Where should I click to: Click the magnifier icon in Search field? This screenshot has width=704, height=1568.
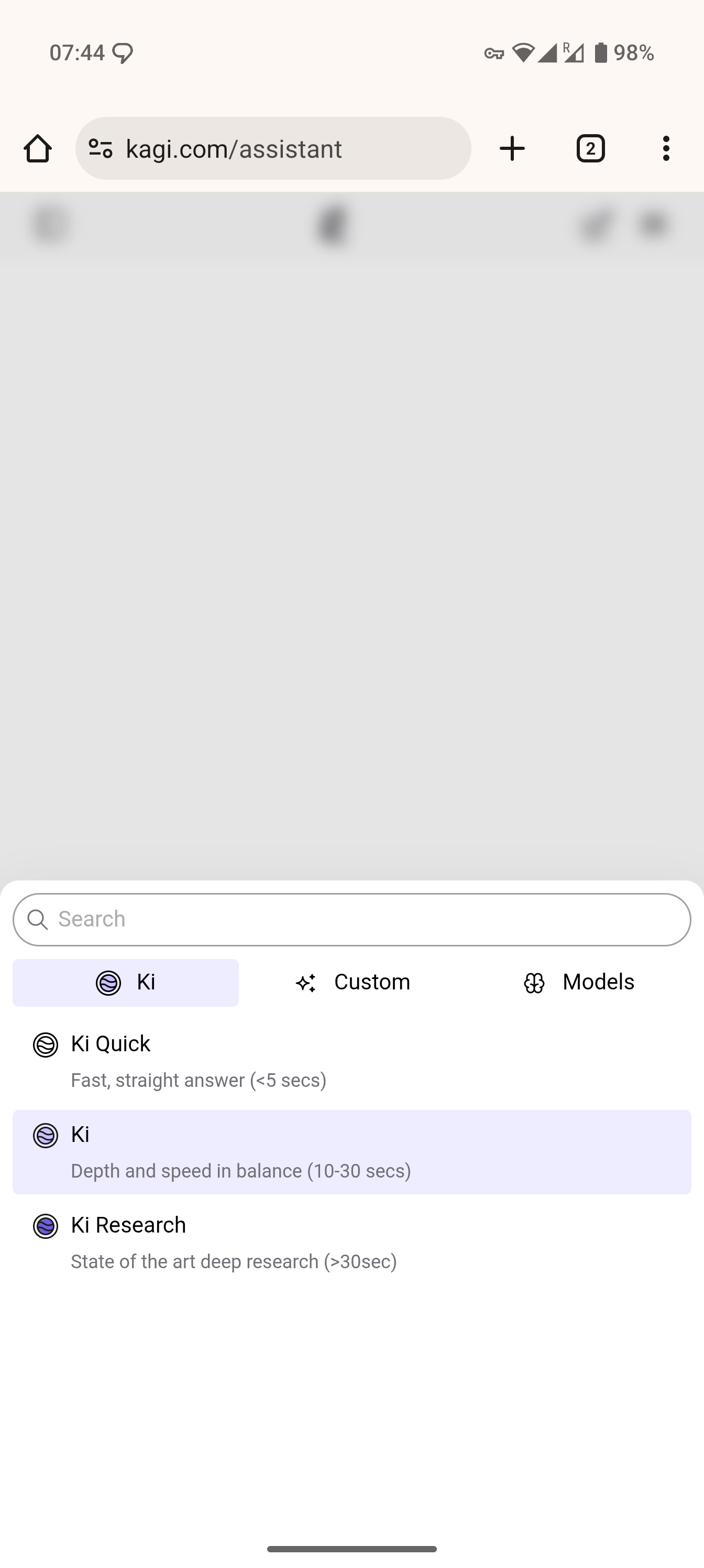38,920
